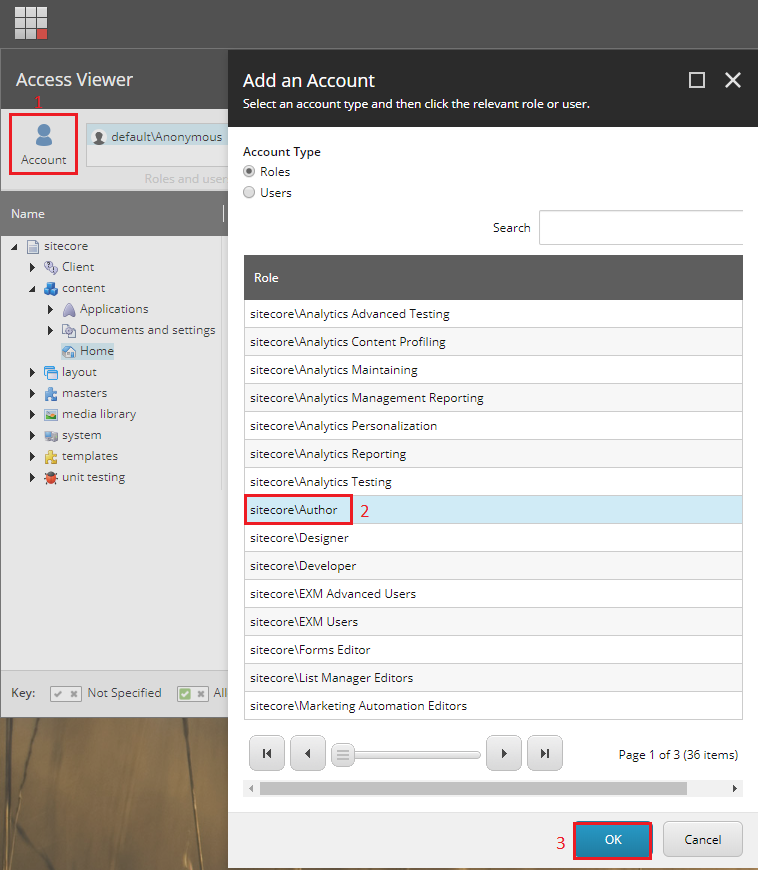Expand Documents and settings node
Viewport: 758px width, 870px height.
click(x=50, y=331)
